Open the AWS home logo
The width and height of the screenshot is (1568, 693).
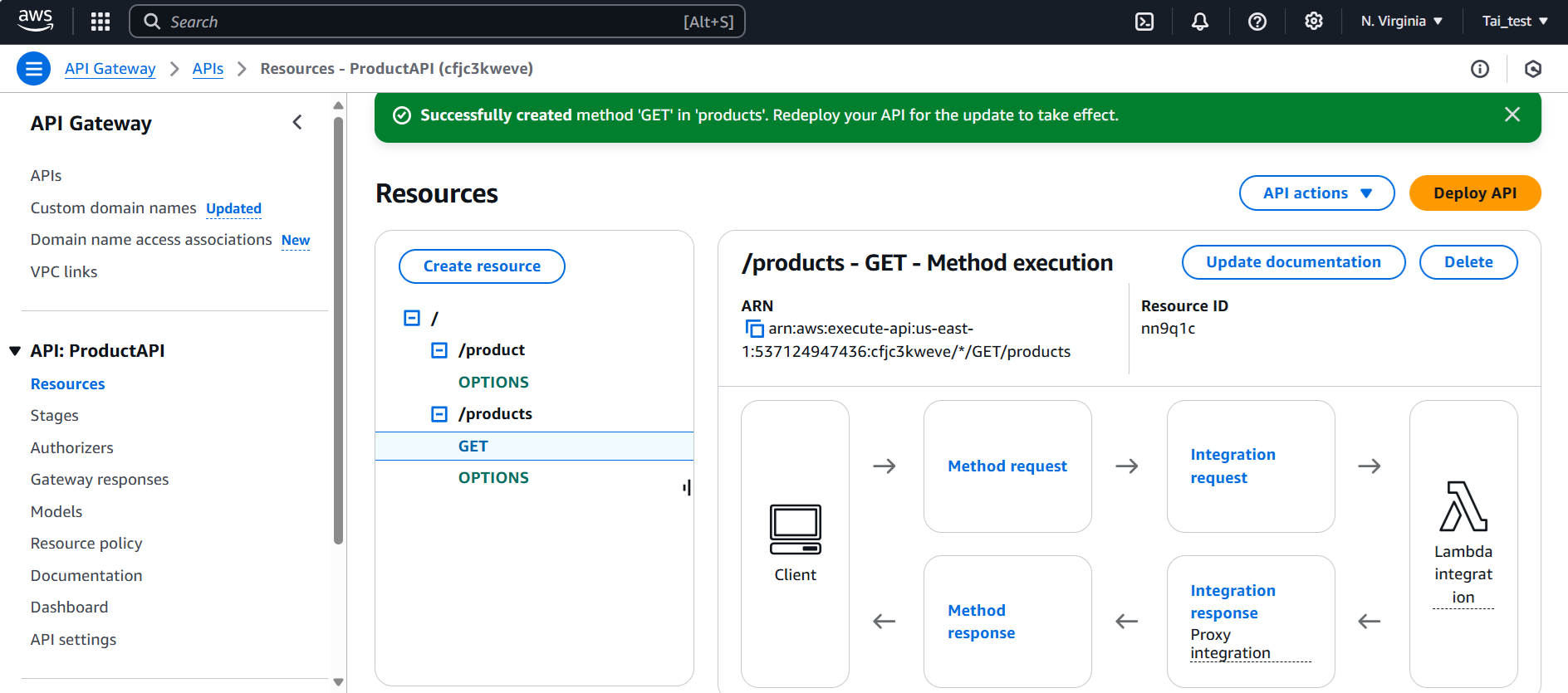pos(36,21)
